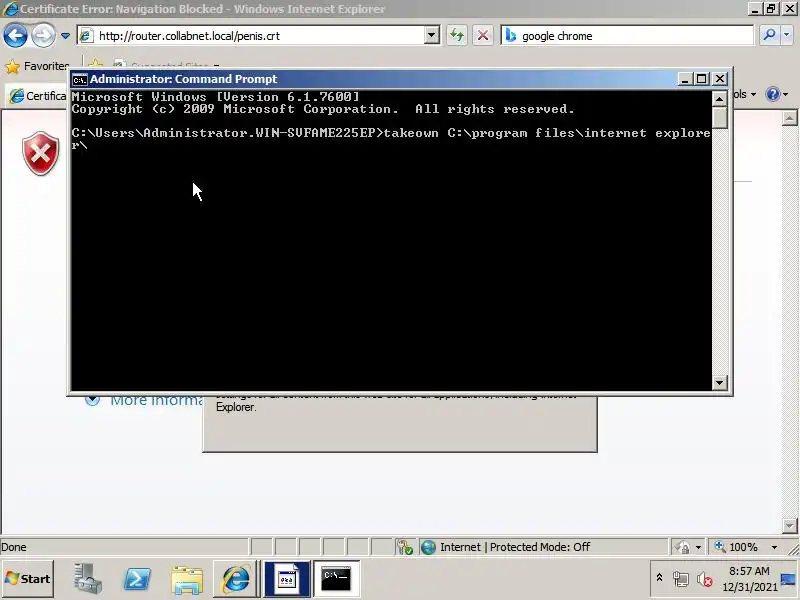This screenshot has height=600, width=800.
Task: Click the status bar security privacy icon
Action: [682, 547]
